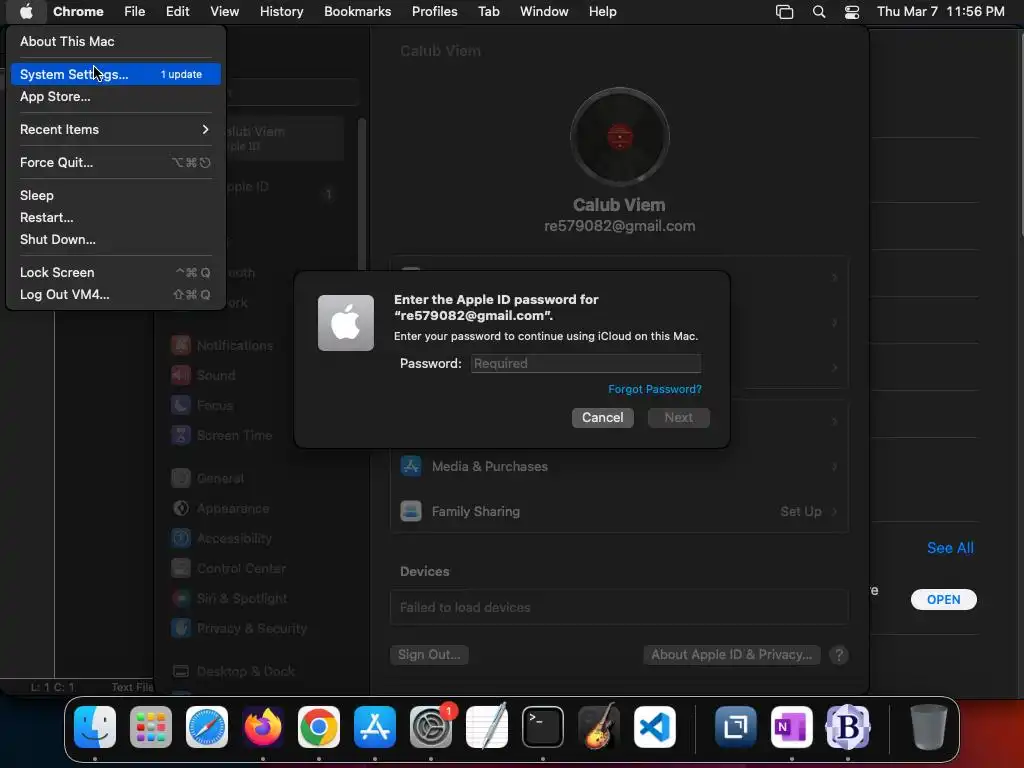The image size is (1024, 768).
Task: Open About Apple ID & Privacy
Action: pyautogui.click(x=731, y=655)
